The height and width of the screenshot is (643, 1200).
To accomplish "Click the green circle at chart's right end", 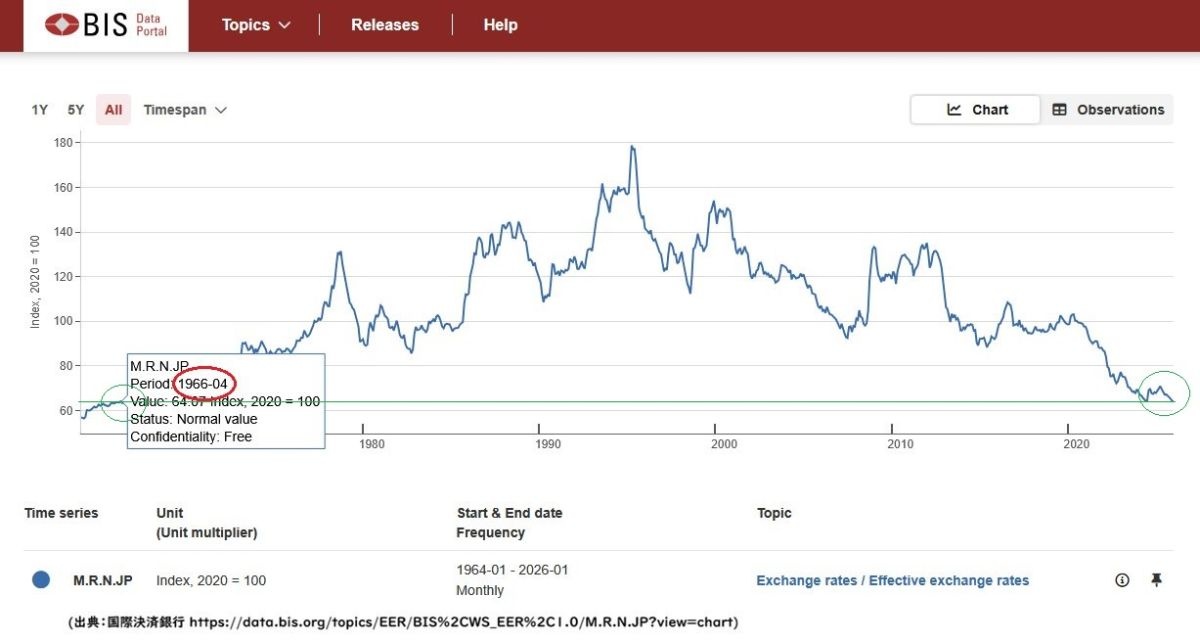I will pos(1164,393).
